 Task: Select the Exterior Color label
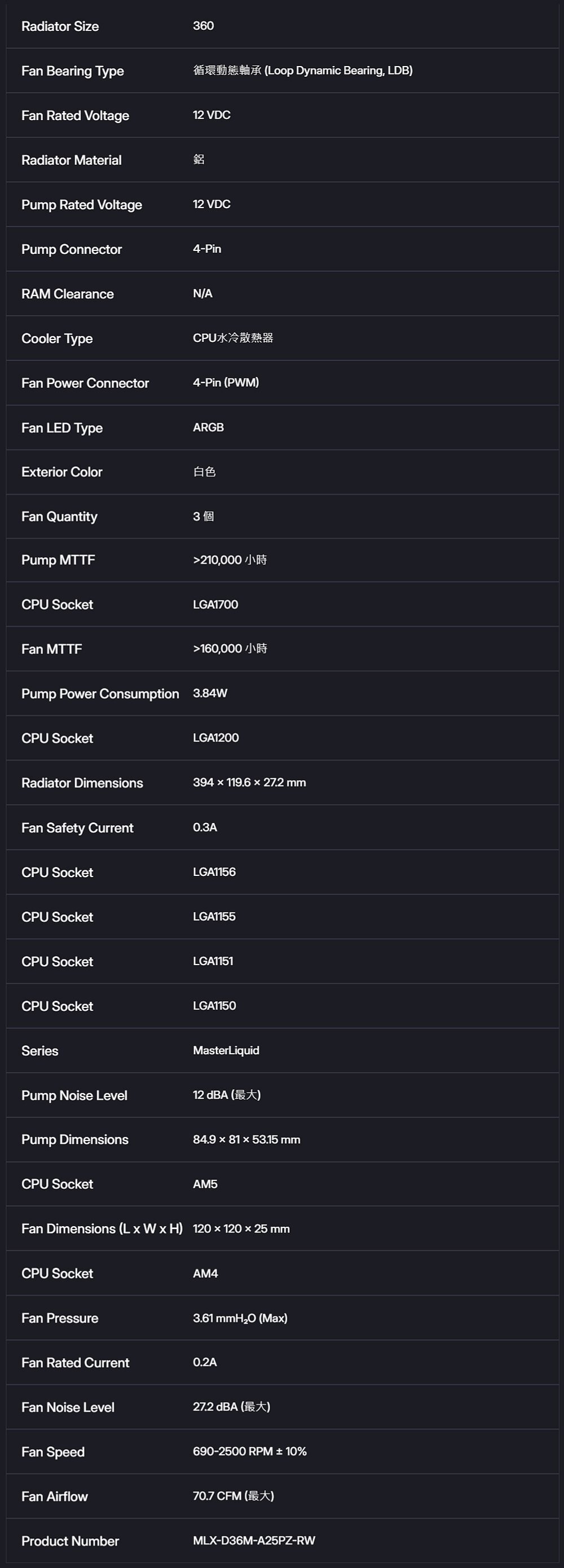pyautogui.click(x=61, y=472)
